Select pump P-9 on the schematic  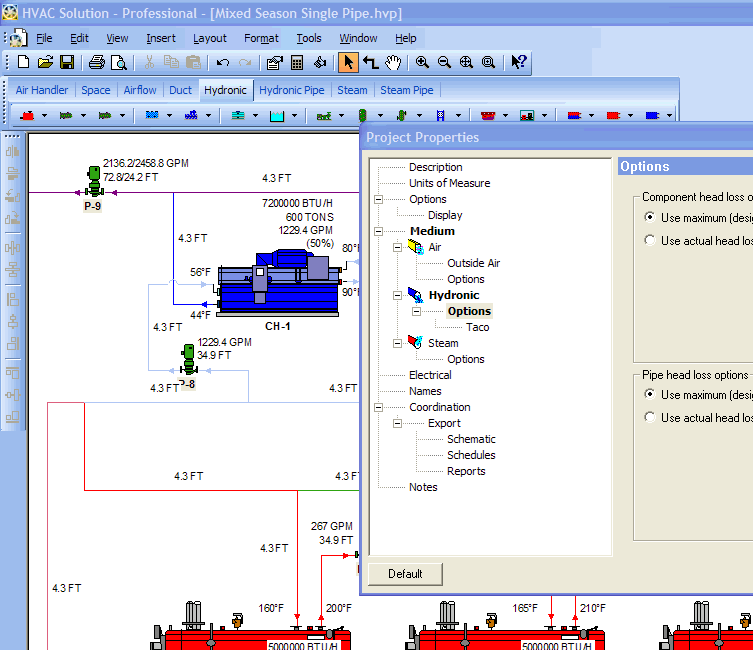pos(95,181)
